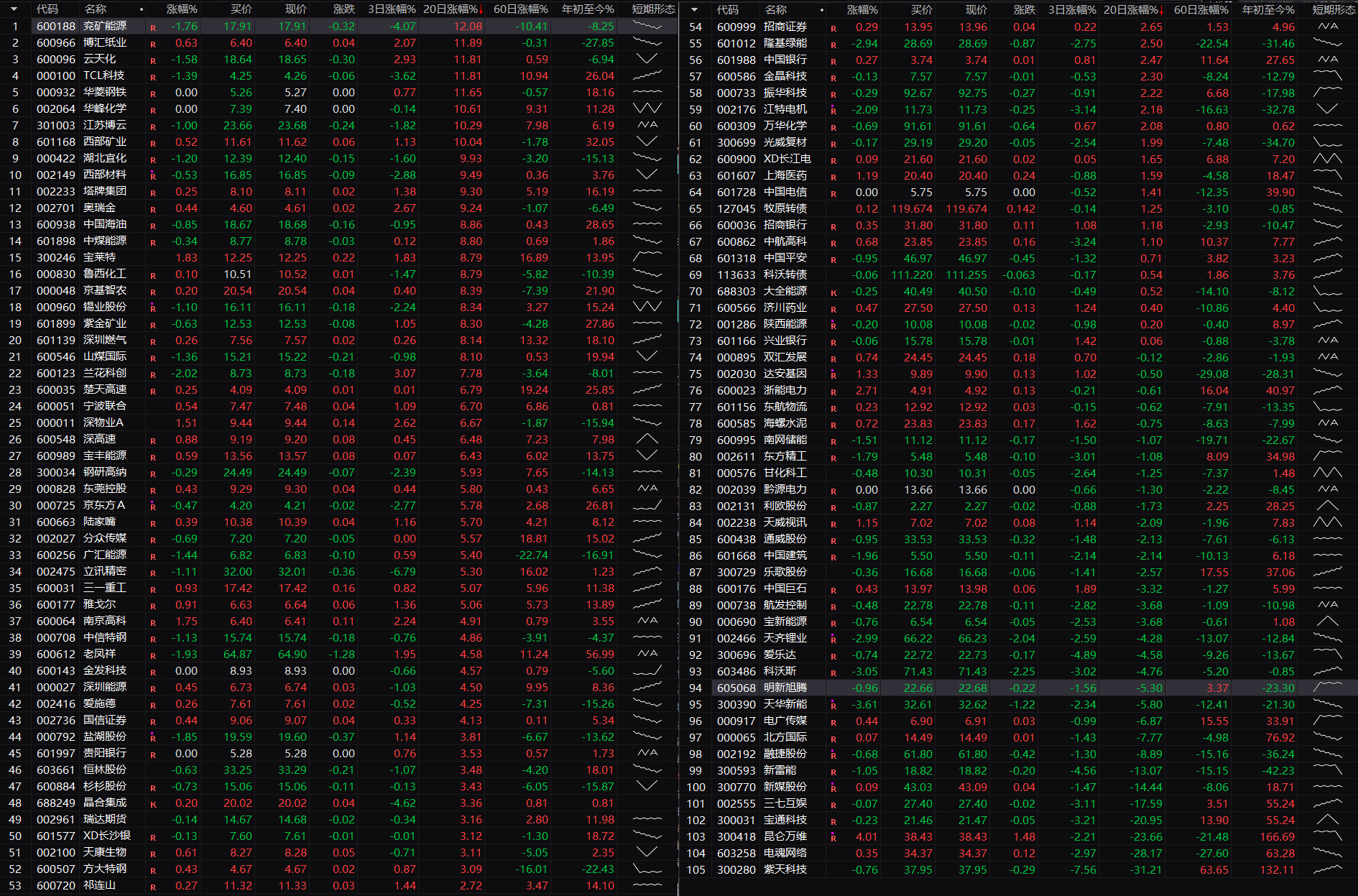Open the trend sparkline for XD长江电

(1327, 159)
